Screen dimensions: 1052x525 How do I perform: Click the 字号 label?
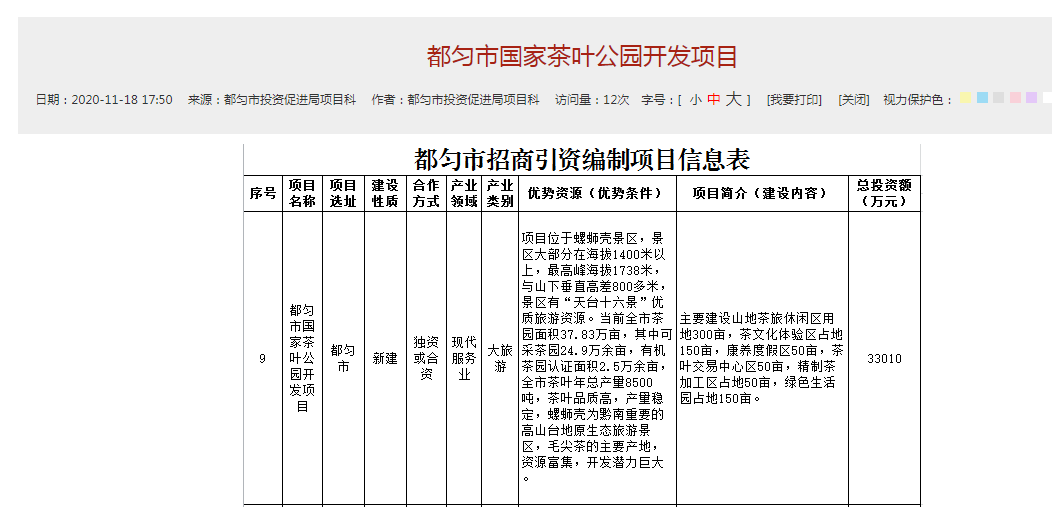coord(657,100)
